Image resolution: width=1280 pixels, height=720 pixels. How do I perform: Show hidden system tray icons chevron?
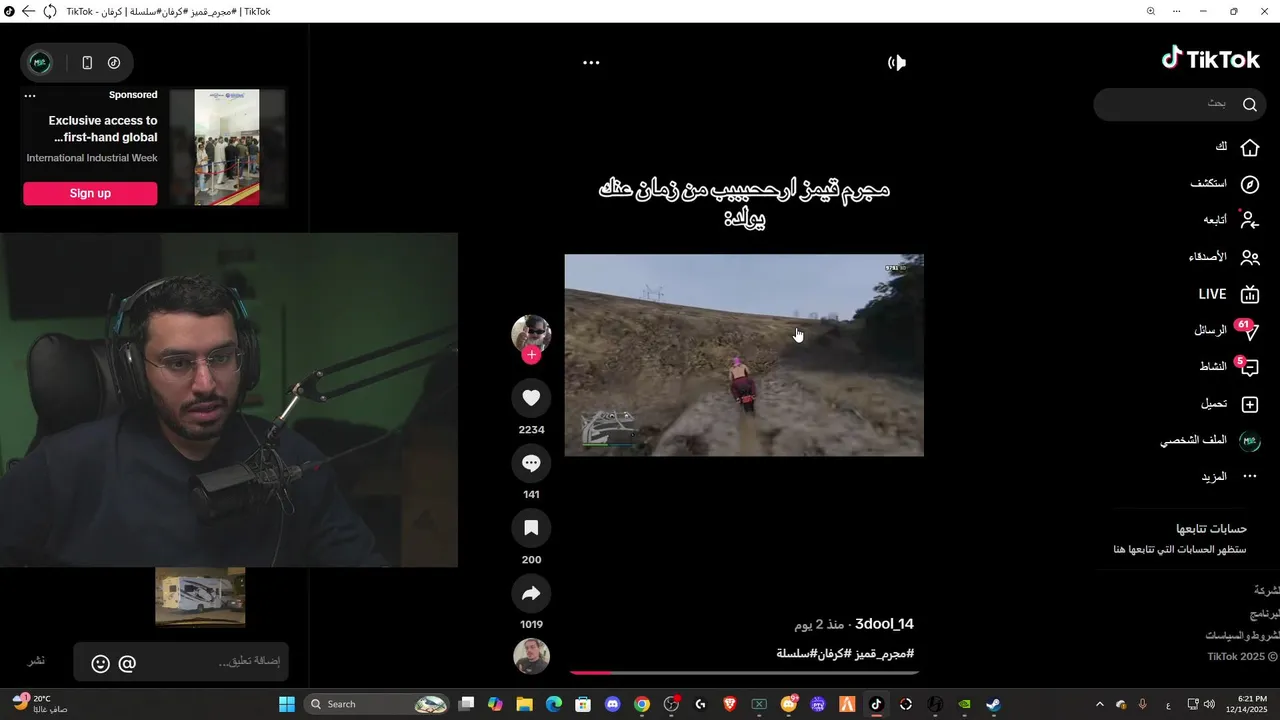coord(1100,704)
